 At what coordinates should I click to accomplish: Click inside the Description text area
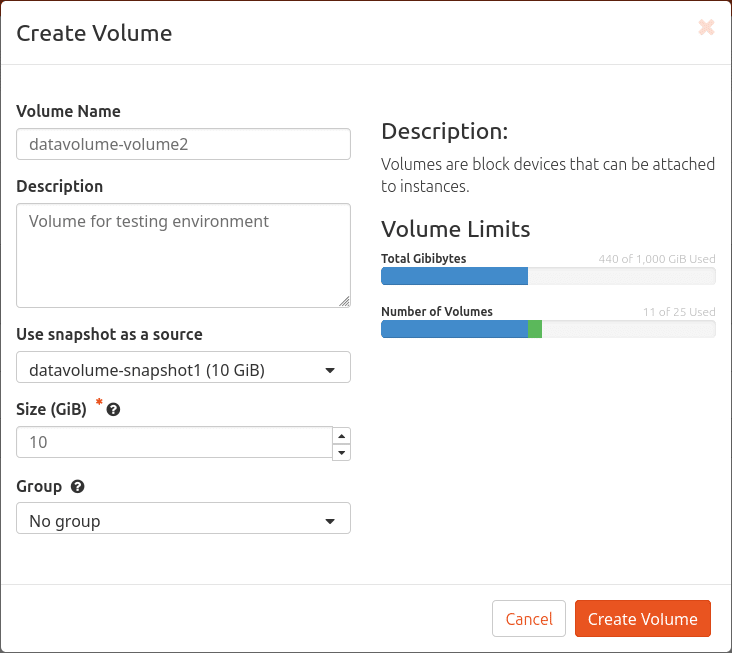tap(183, 255)
